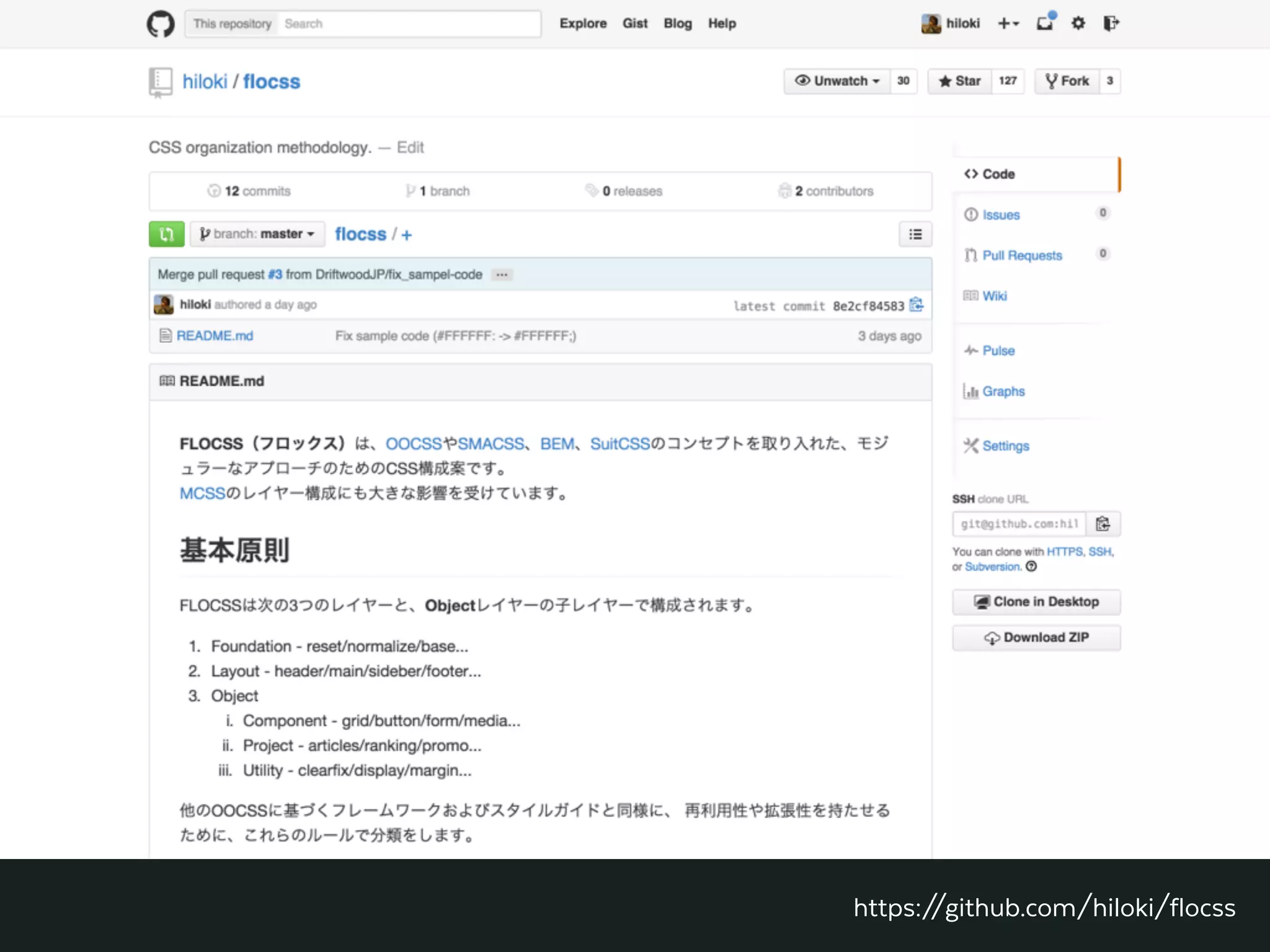Open hiloki owner profile link

coord(205,82)
